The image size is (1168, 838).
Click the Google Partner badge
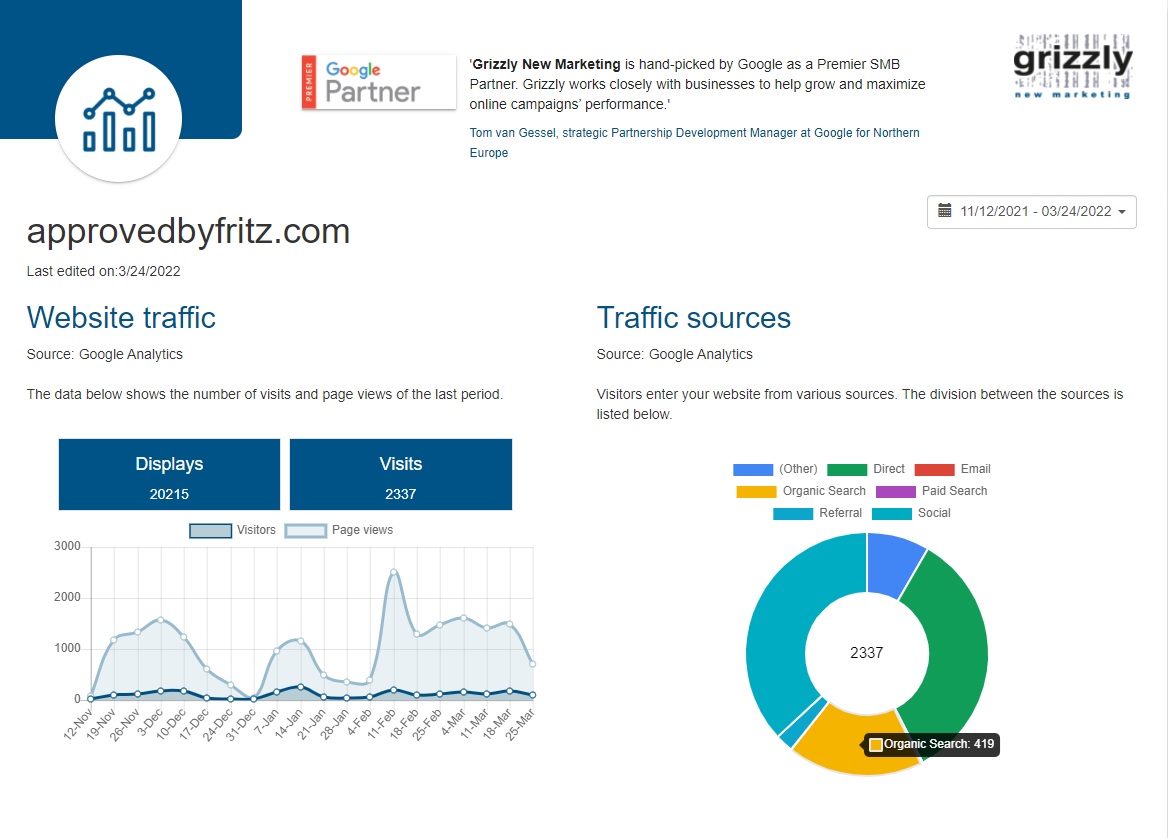point(378,82)
